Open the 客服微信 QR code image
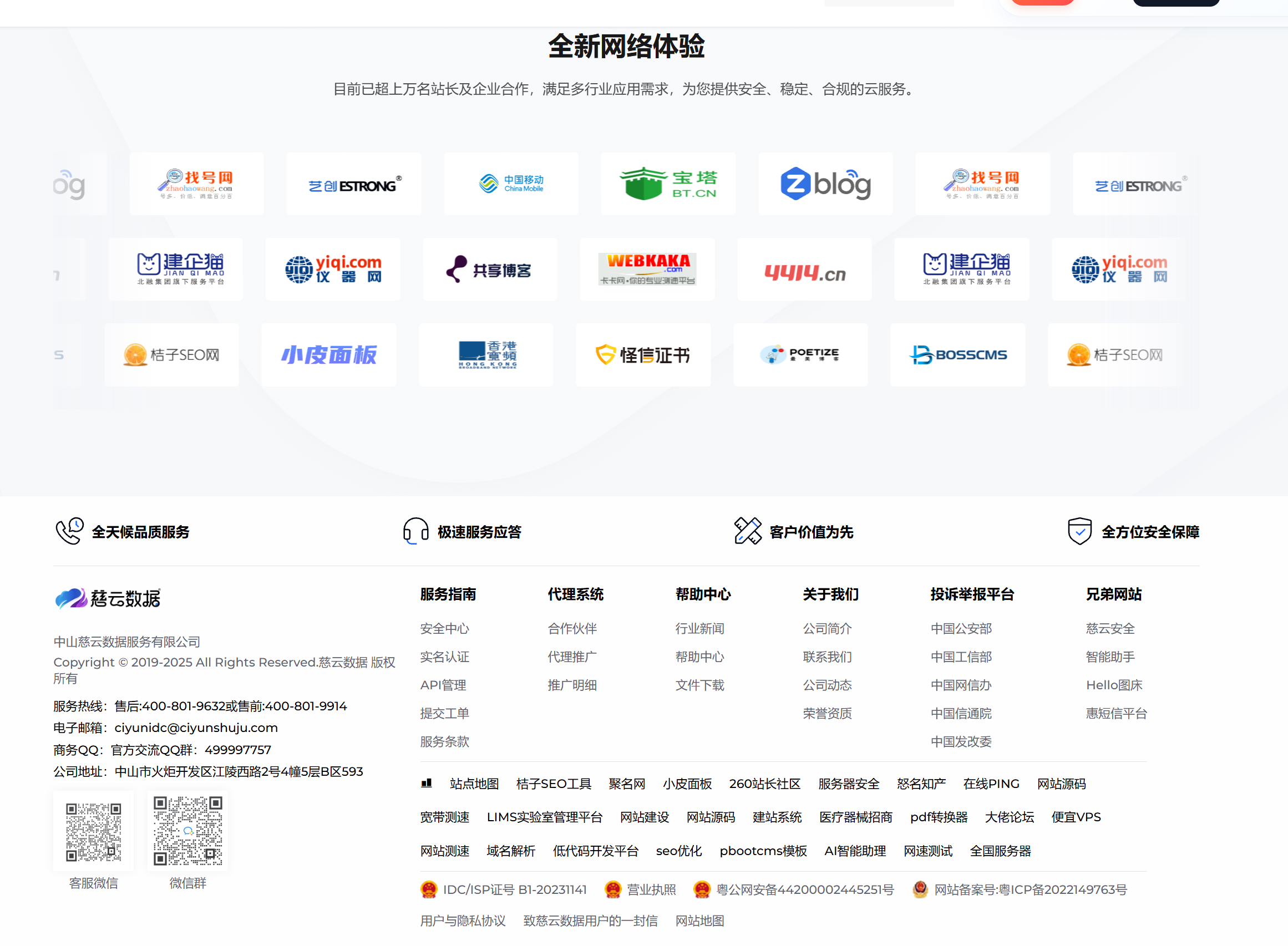 point(93,831)
